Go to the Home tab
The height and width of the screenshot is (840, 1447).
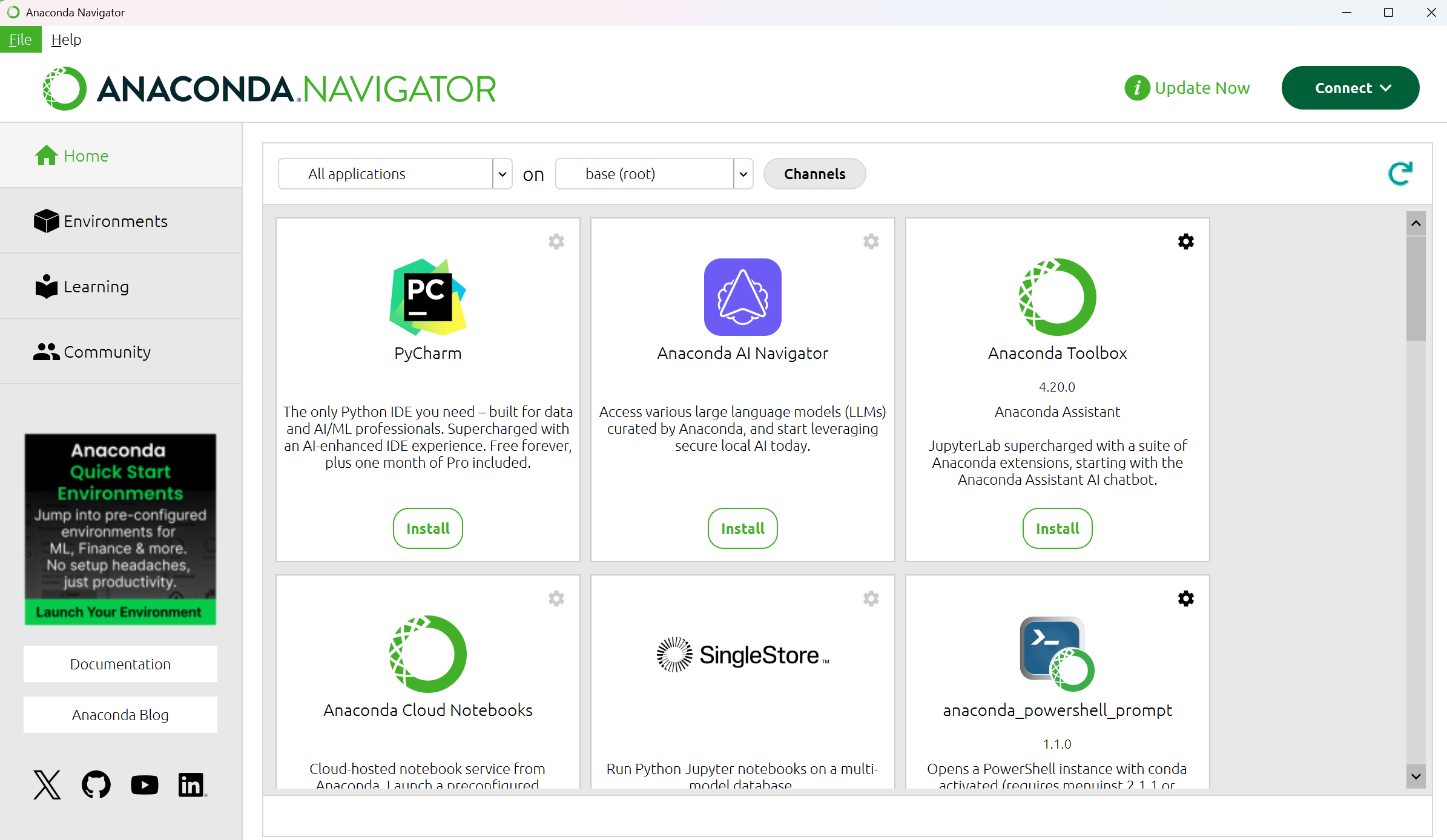(121, 156)
